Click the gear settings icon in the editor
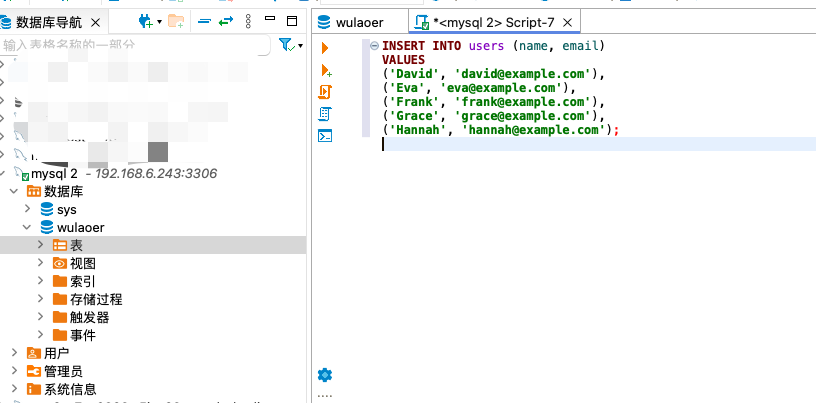This screenshot has height=403, width=816. point(324,375)
